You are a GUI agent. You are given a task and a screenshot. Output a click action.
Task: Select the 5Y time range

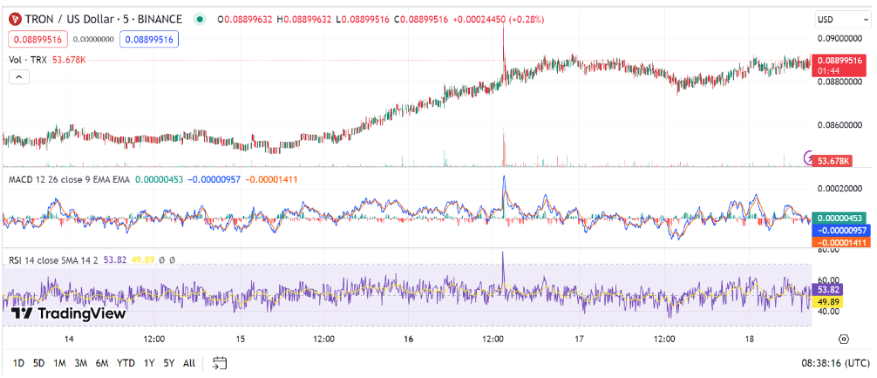(169, 363)
